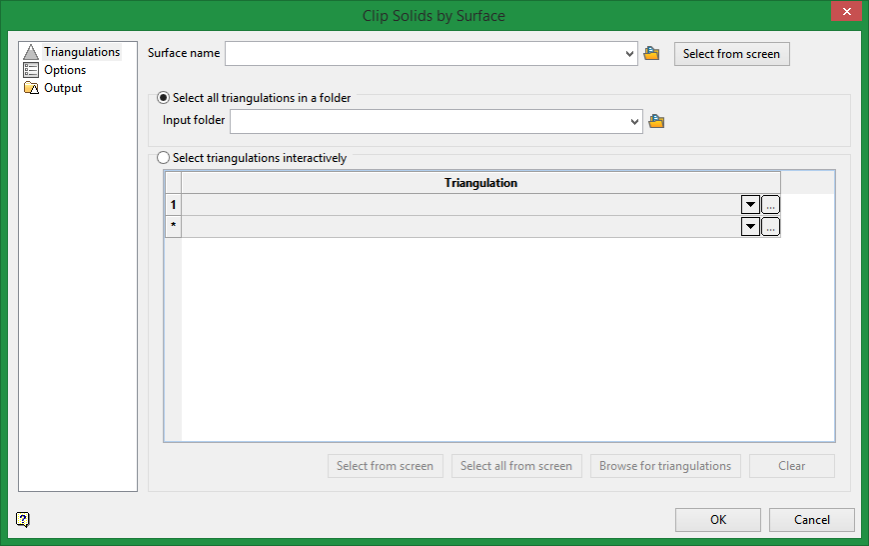Expand the Surface name dropdown
Viewport: 869px width, 546px height.
pyautogui.click(x=629, y=54)
